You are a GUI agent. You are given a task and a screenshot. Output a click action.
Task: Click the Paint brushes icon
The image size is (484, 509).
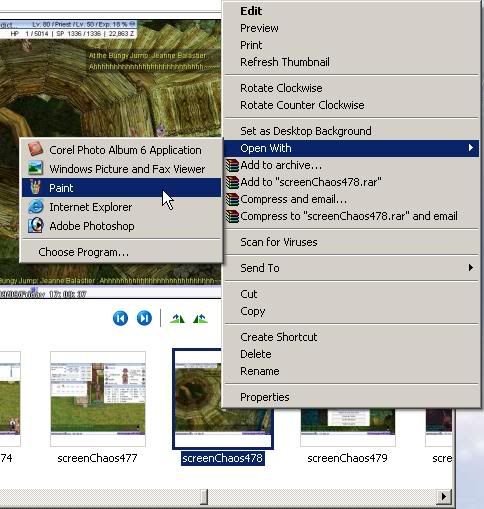tap(35, 187)
